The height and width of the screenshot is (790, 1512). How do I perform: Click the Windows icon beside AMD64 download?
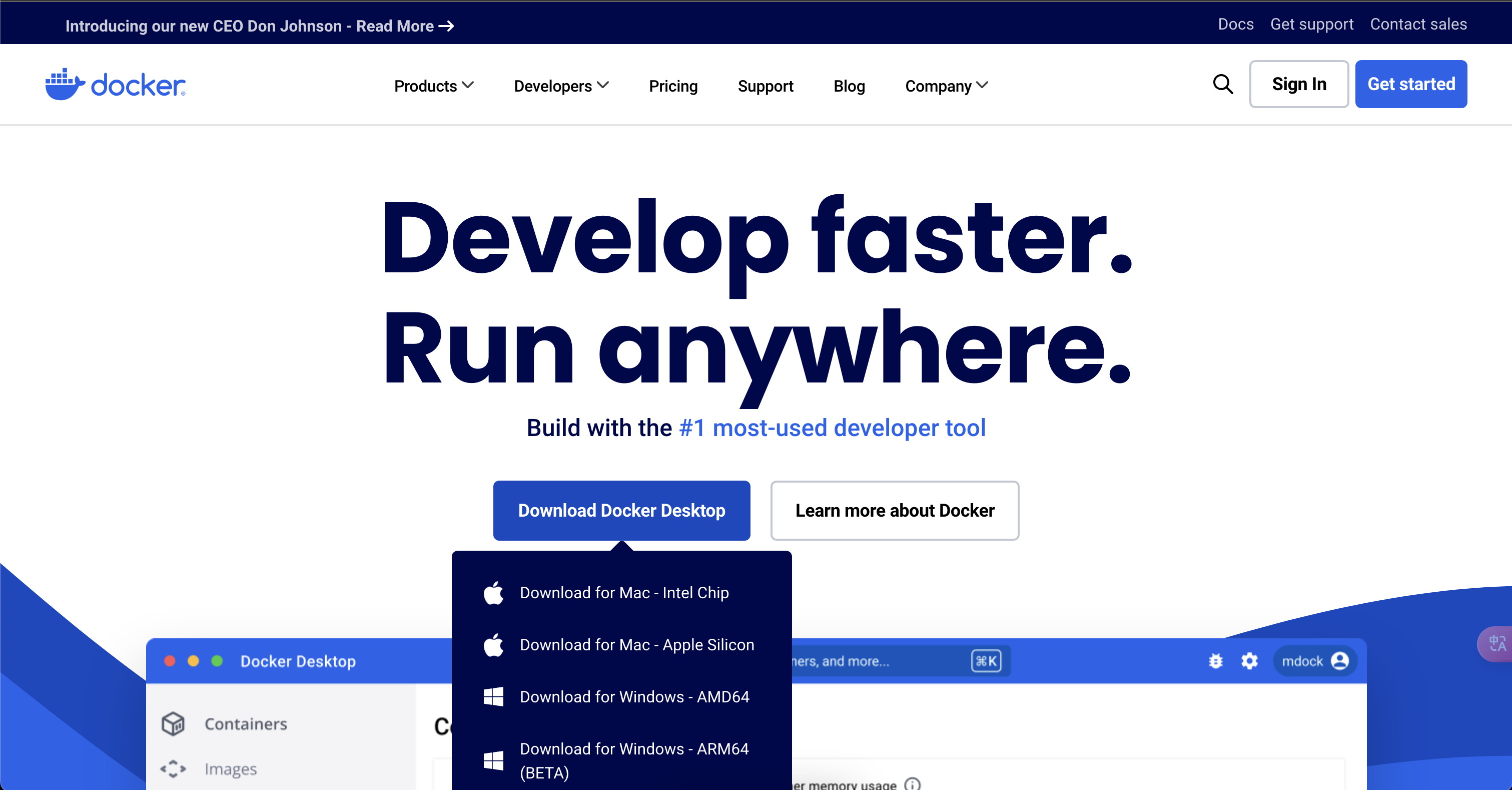point(493,697)
